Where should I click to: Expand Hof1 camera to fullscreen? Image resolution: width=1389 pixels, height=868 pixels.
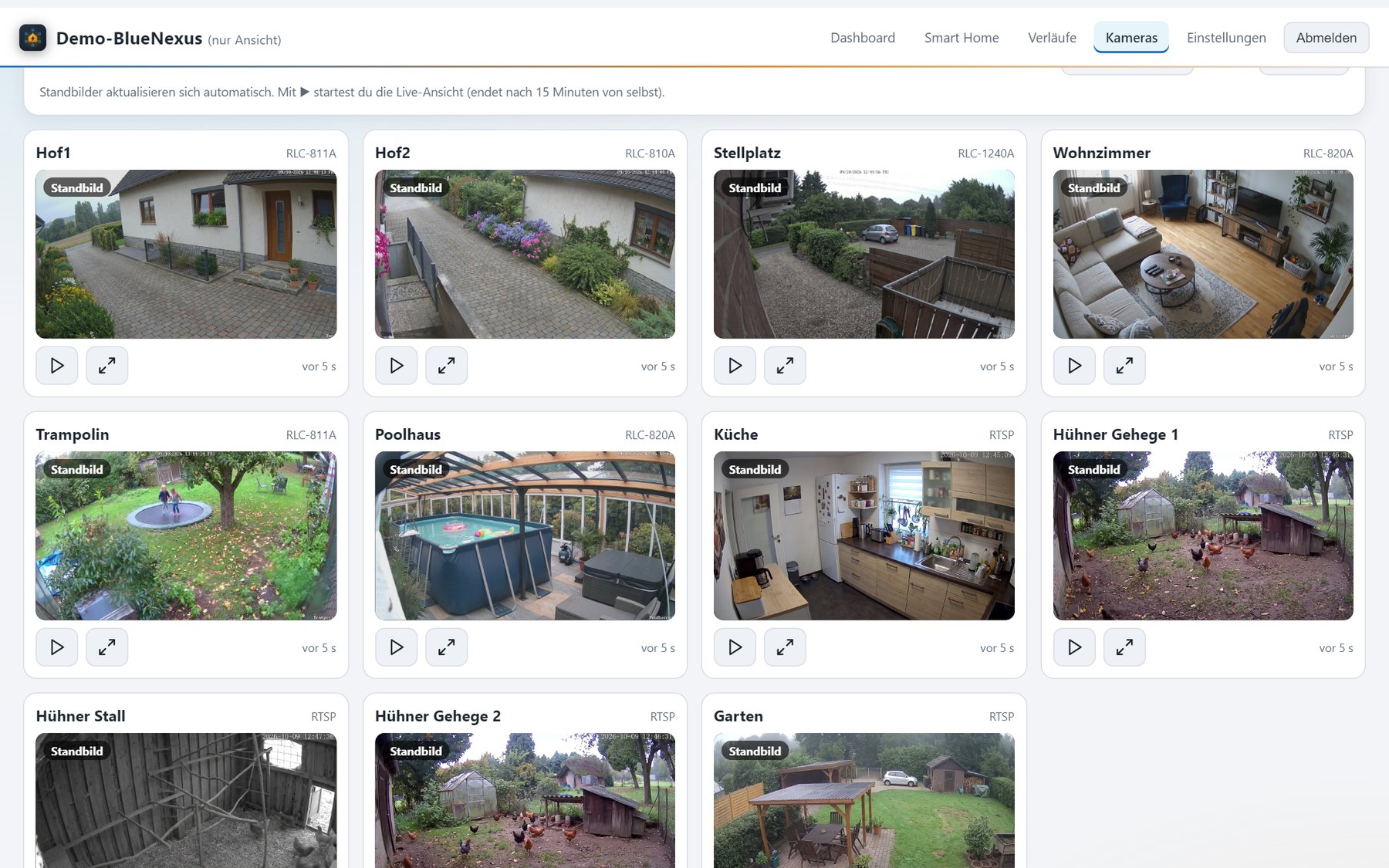coord(107,366)
